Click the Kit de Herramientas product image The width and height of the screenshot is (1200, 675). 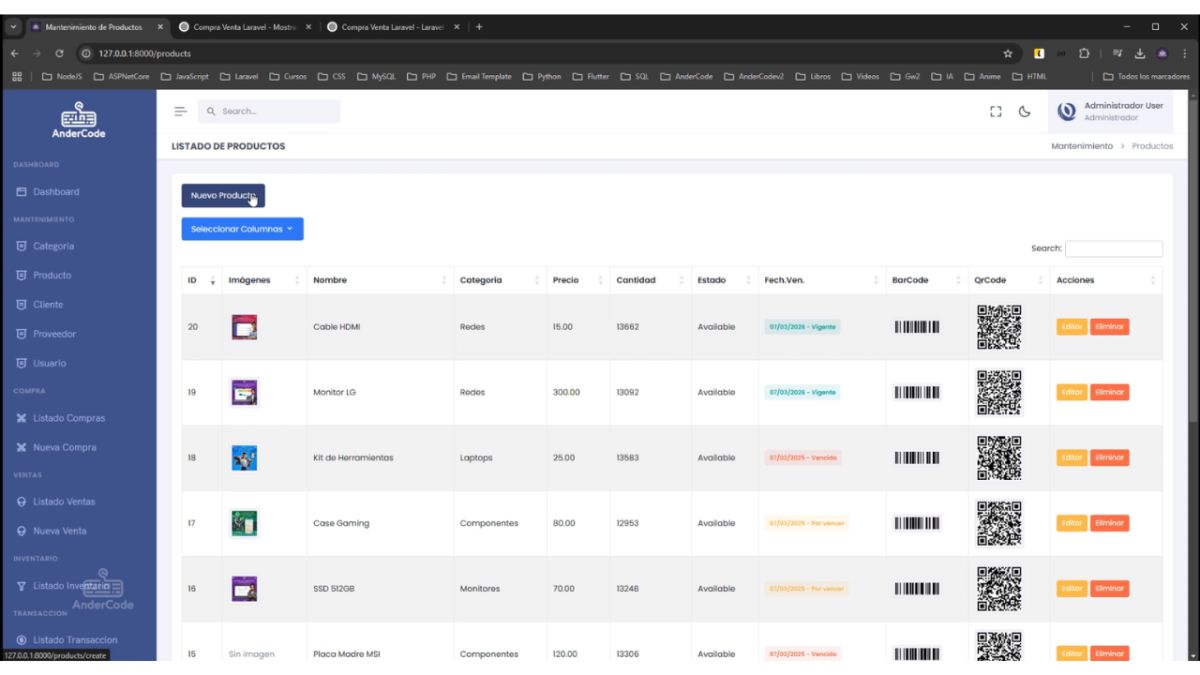click(x=244, y=458)
